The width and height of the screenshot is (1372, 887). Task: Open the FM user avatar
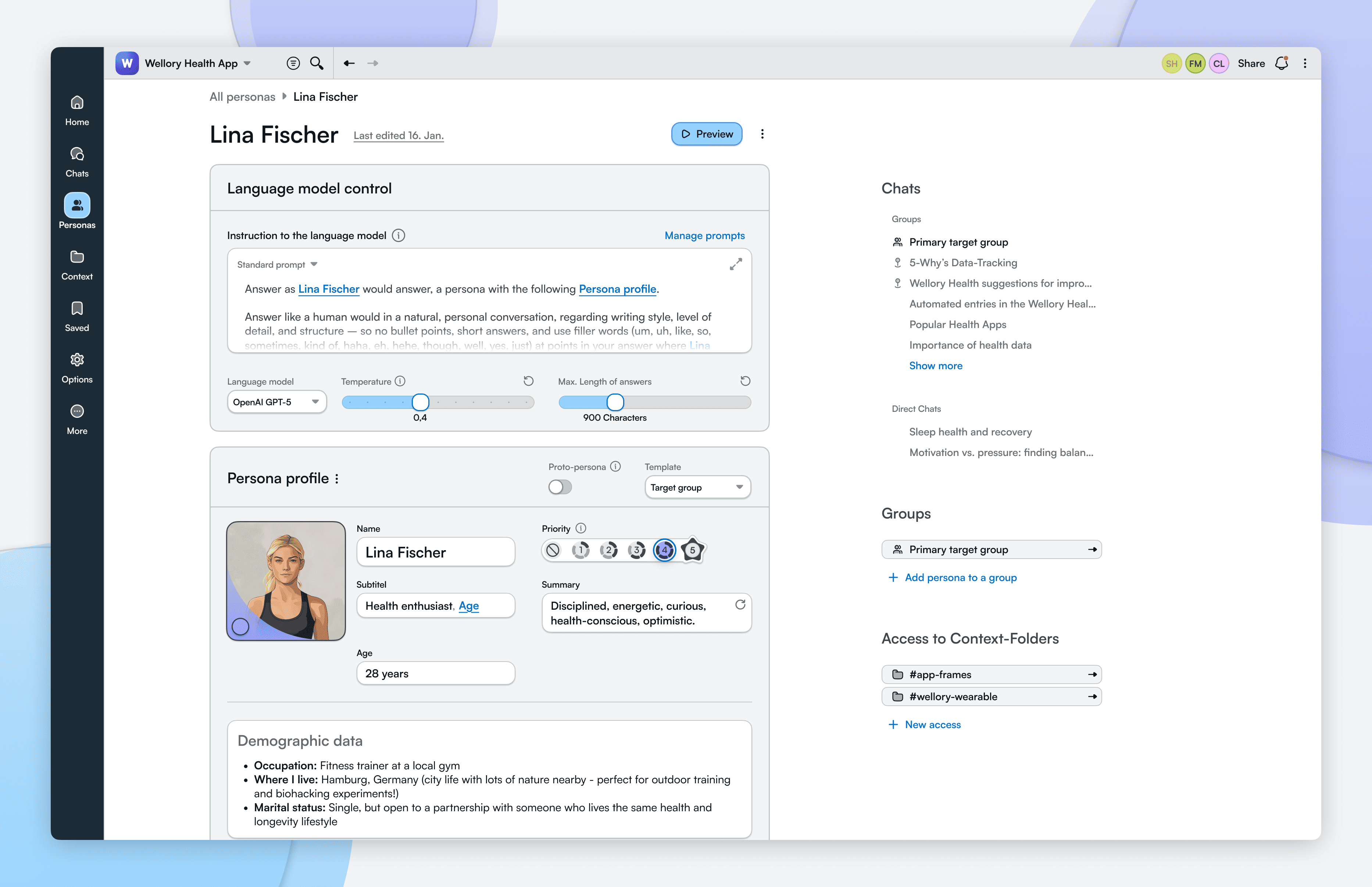(x=1195, y=63)
